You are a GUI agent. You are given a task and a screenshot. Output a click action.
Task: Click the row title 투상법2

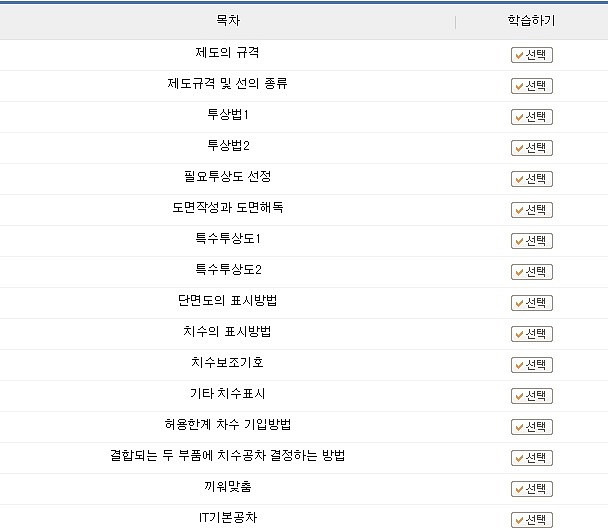pyautogui.click(x=228, y=145)
